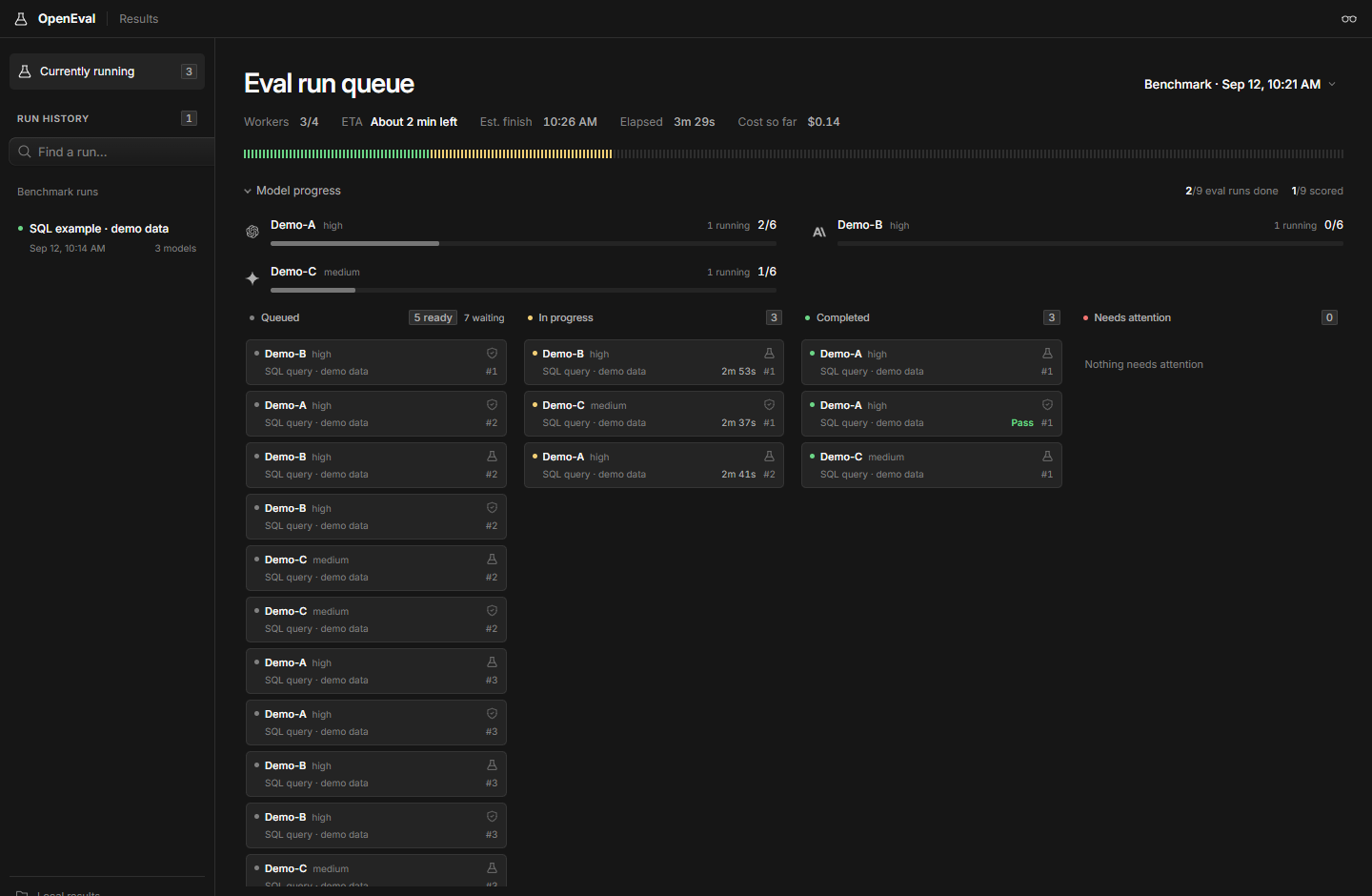Viewport: 1372px width, 896px height.
Task: Click the flask icon beside Currently running
Action: click(x=25, y=71)
